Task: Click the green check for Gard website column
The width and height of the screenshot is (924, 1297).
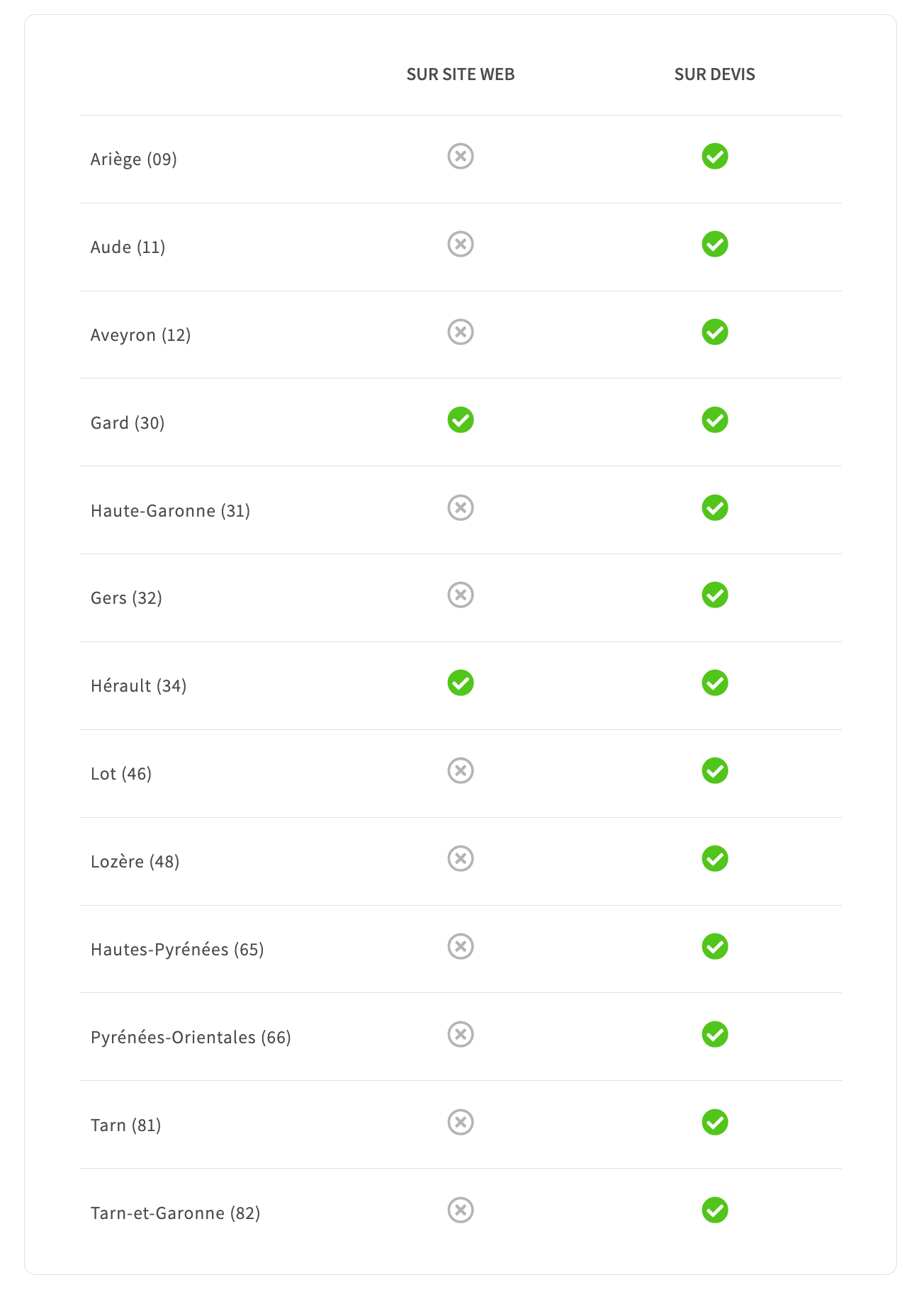Action: [x=461, y=420]
